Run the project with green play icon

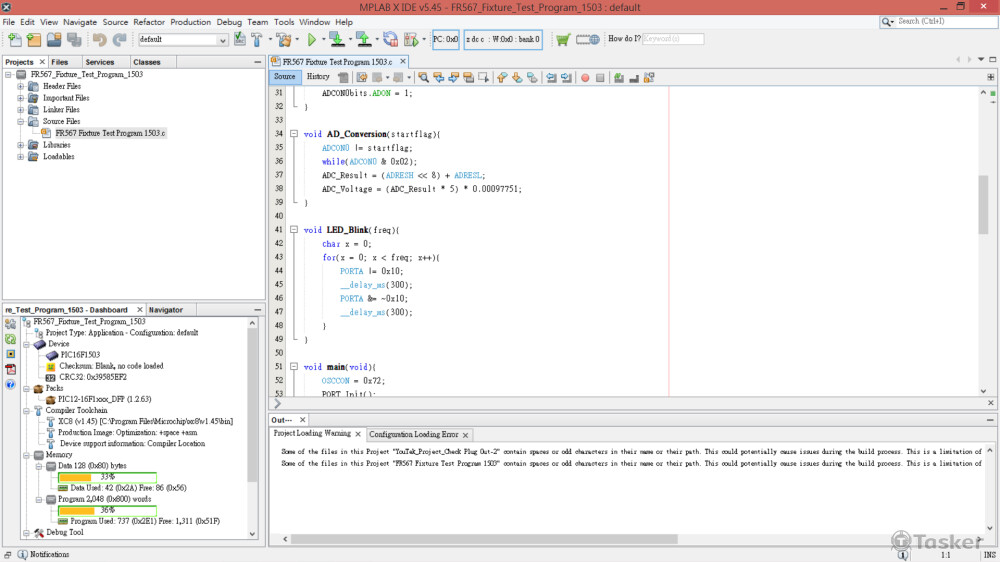tap(311, 40)
